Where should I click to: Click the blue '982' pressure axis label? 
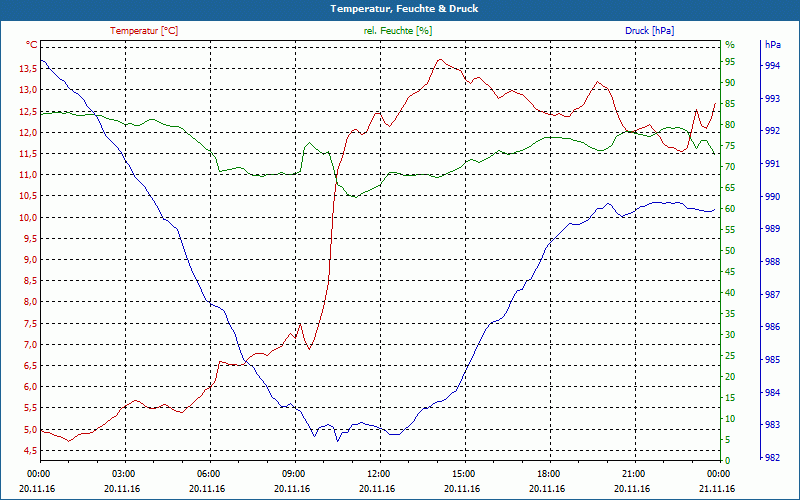click(773, 458)
